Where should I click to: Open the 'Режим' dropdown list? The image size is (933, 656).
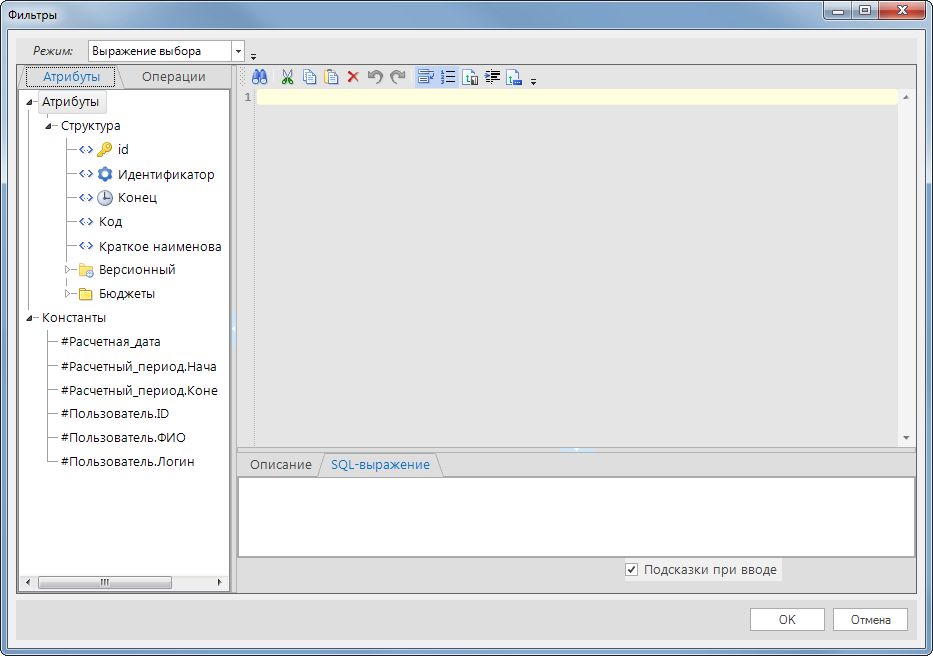238,51
